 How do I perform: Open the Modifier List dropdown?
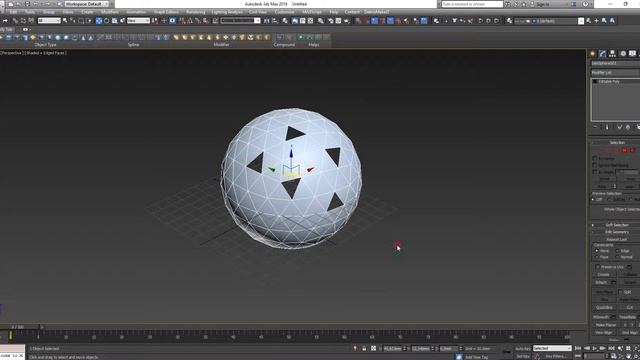pyautogui.click(x=615, y=73)
